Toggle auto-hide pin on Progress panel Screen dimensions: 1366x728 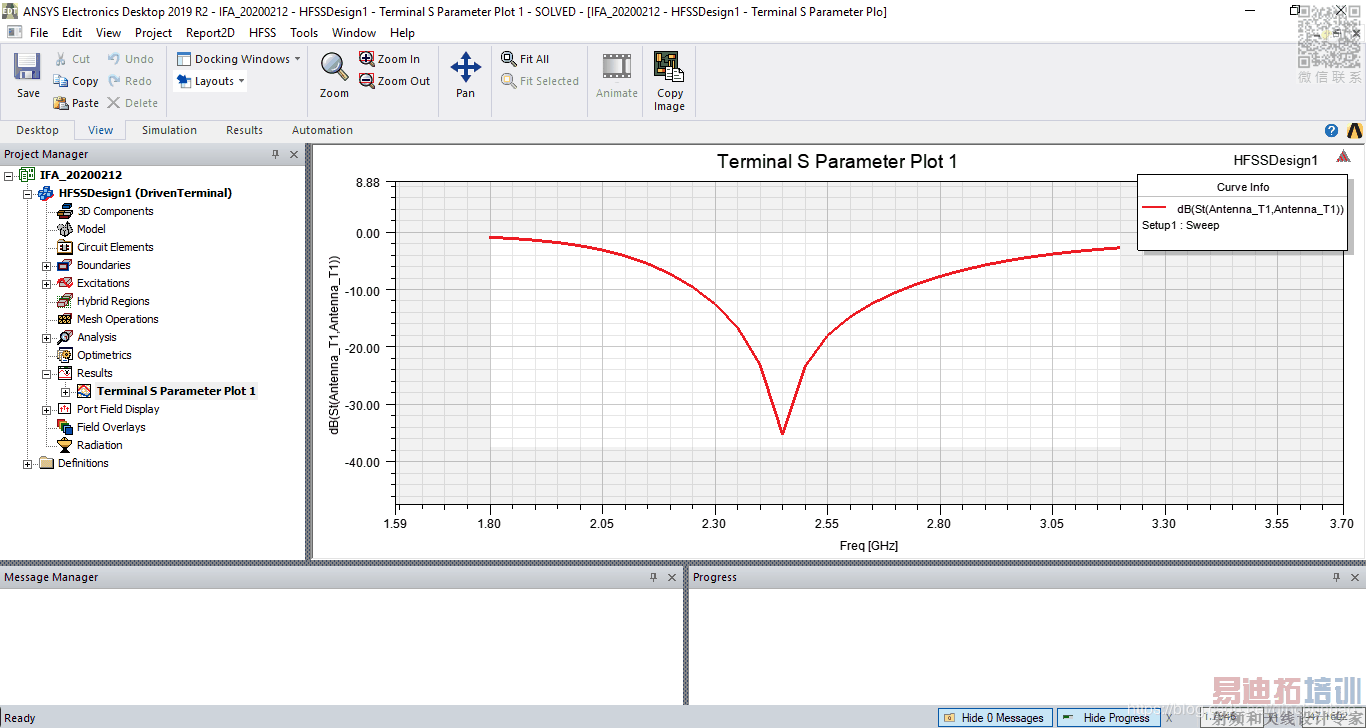(1336, 577)
